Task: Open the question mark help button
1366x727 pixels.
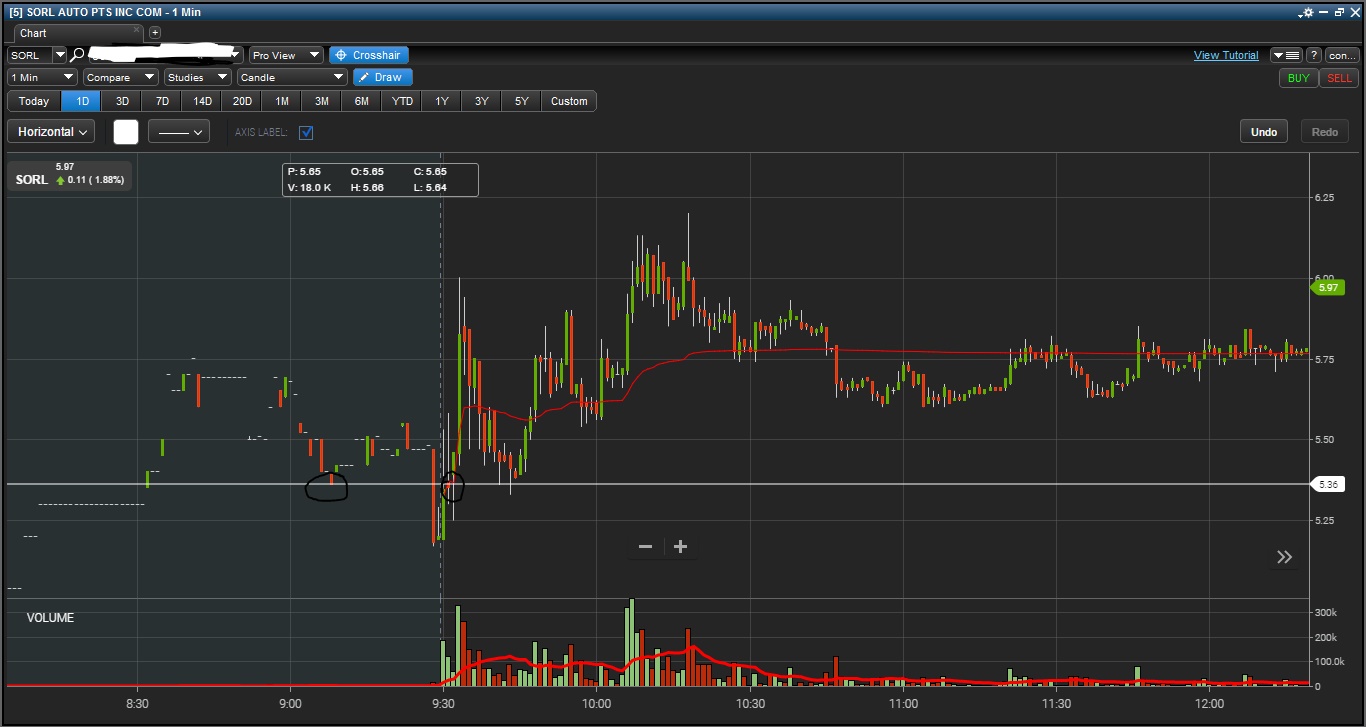Action: coord(1314,55)
